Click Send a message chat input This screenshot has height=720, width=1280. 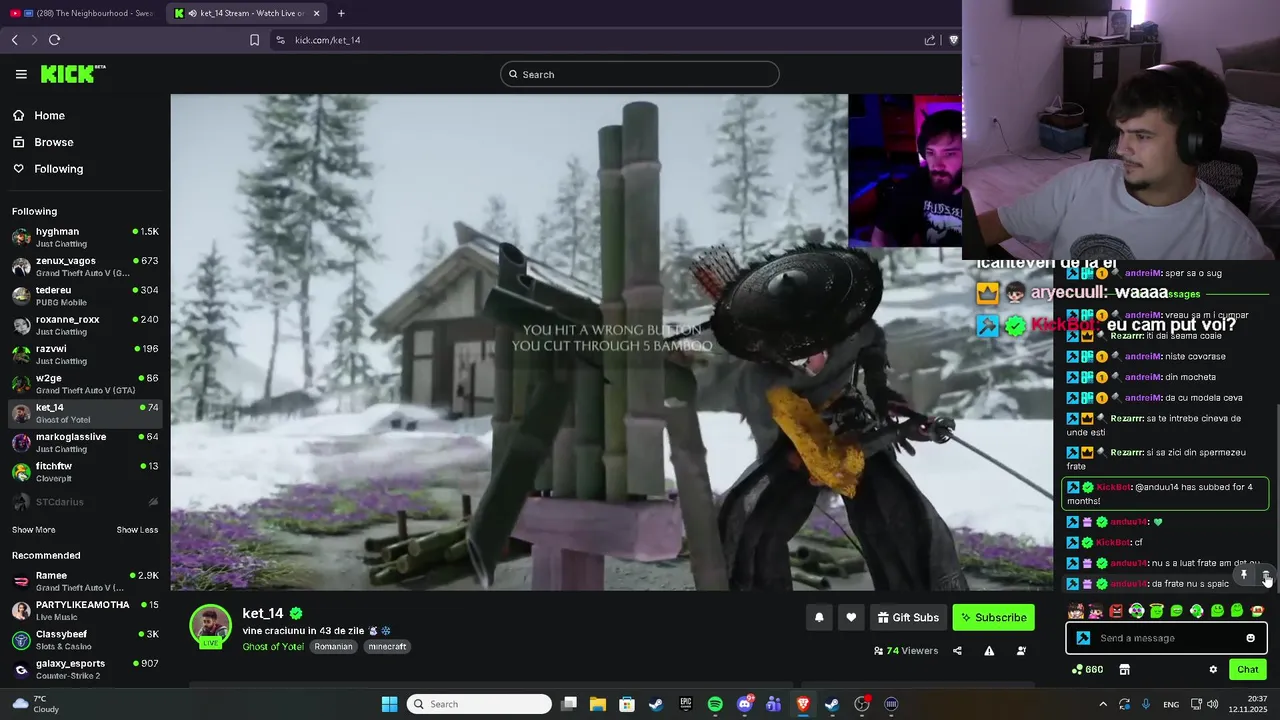point(1166,638)
